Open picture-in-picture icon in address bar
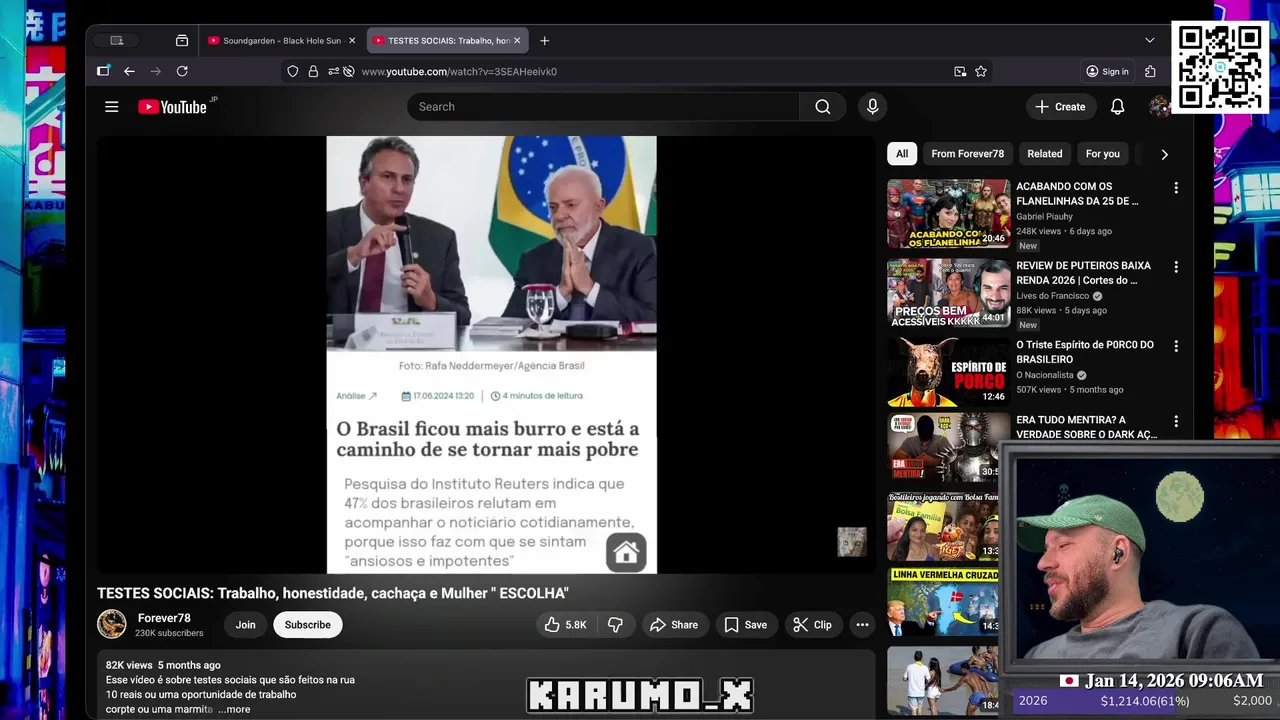Image resolution: width=1280 pixels, height=720 pixels. tap(960, 71)
